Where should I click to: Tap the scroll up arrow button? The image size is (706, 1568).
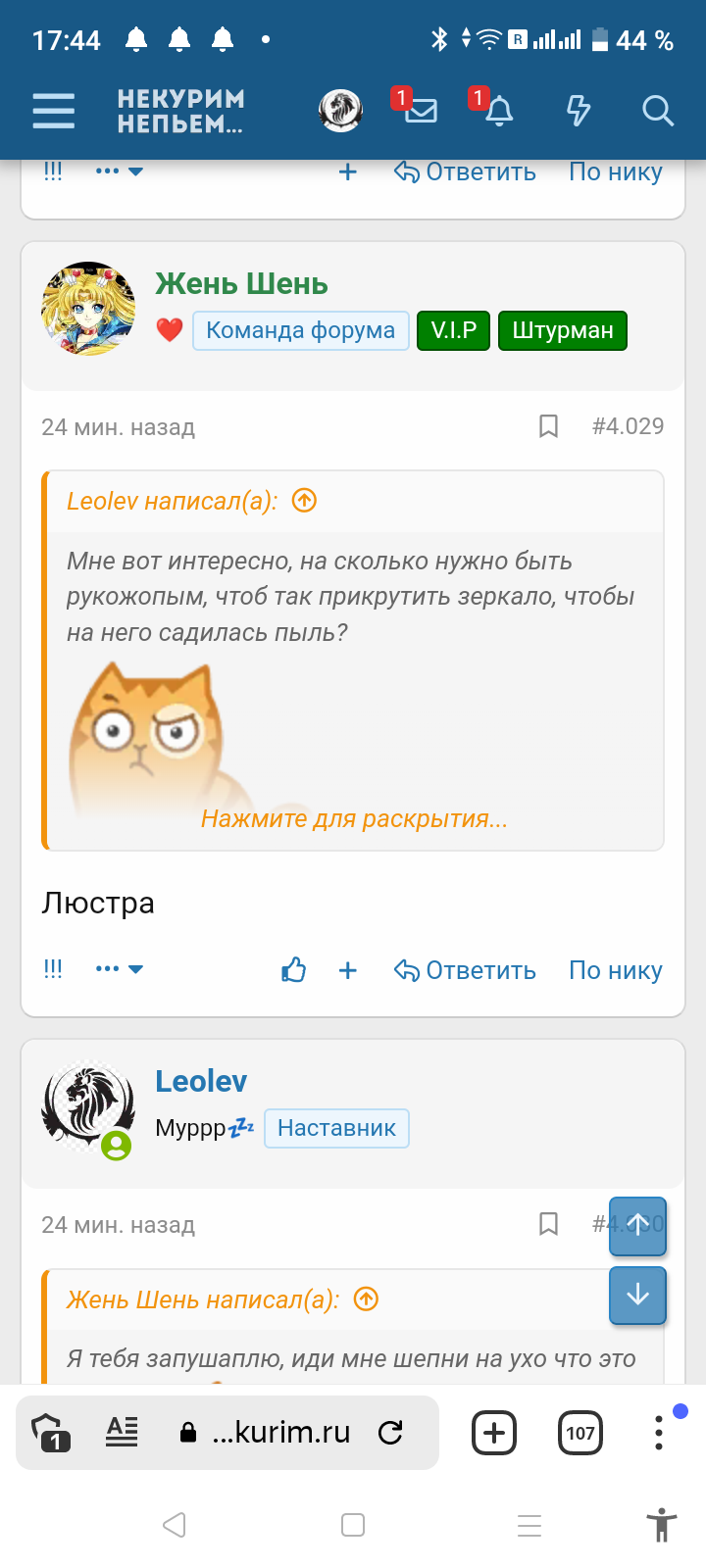coord(637,1226)
